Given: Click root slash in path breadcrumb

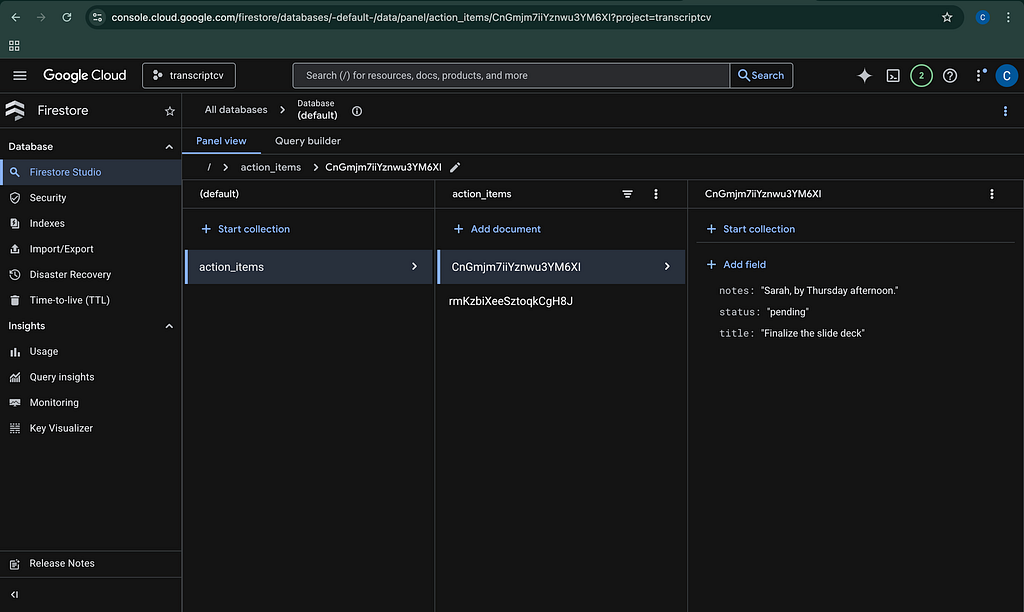Looking at the screenshot, I should pos(209,167).
